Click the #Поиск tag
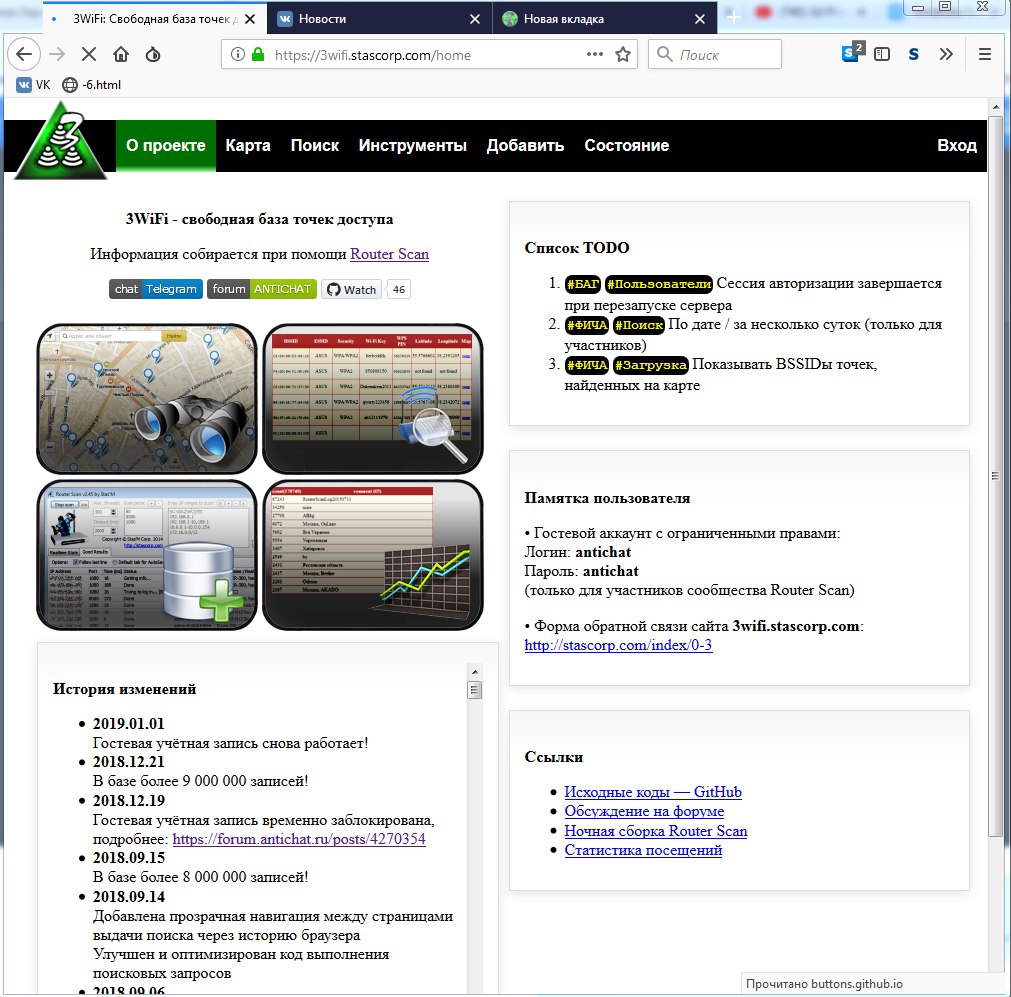 [638, 325]
